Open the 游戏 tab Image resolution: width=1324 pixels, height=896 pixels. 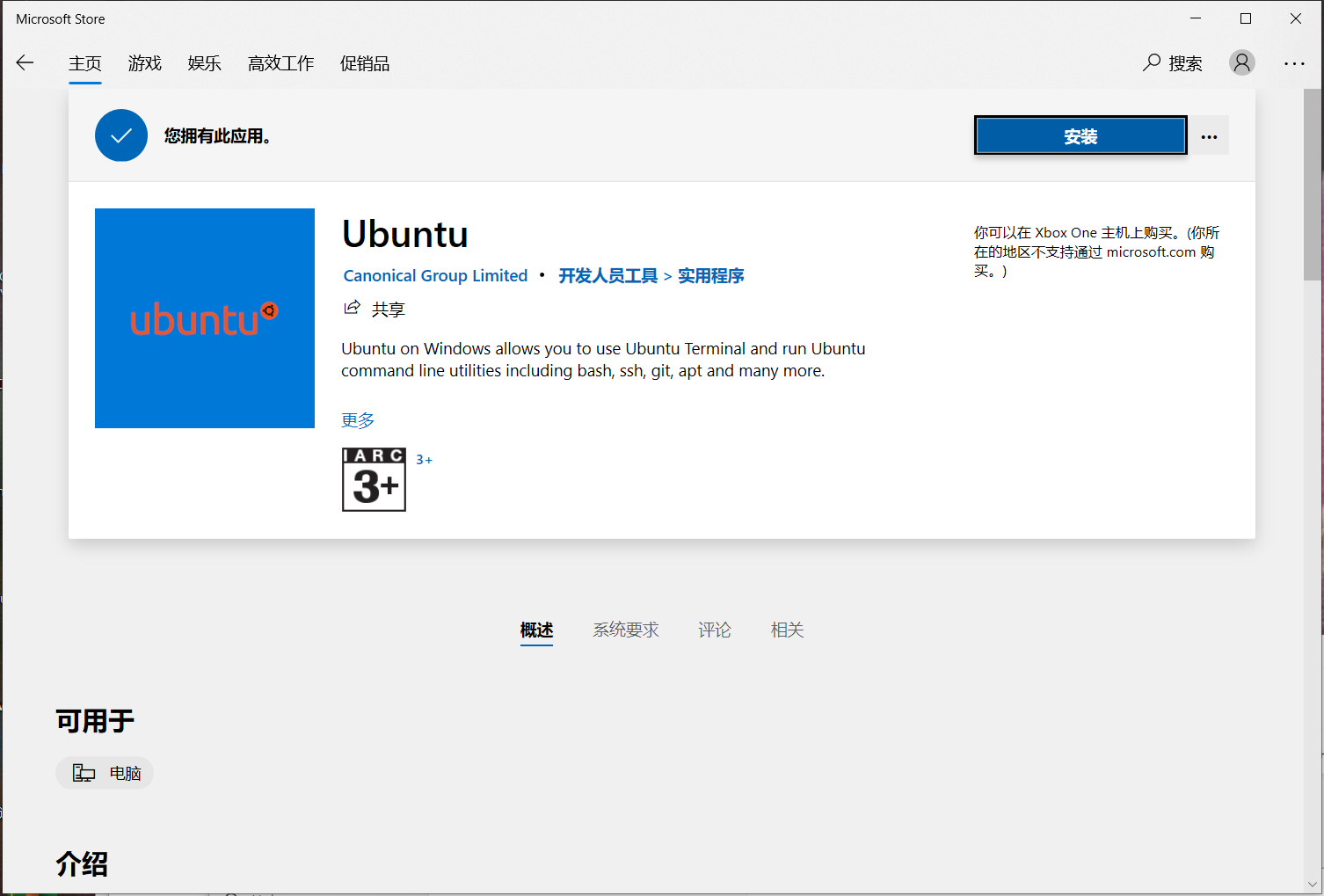click(145, 63)
